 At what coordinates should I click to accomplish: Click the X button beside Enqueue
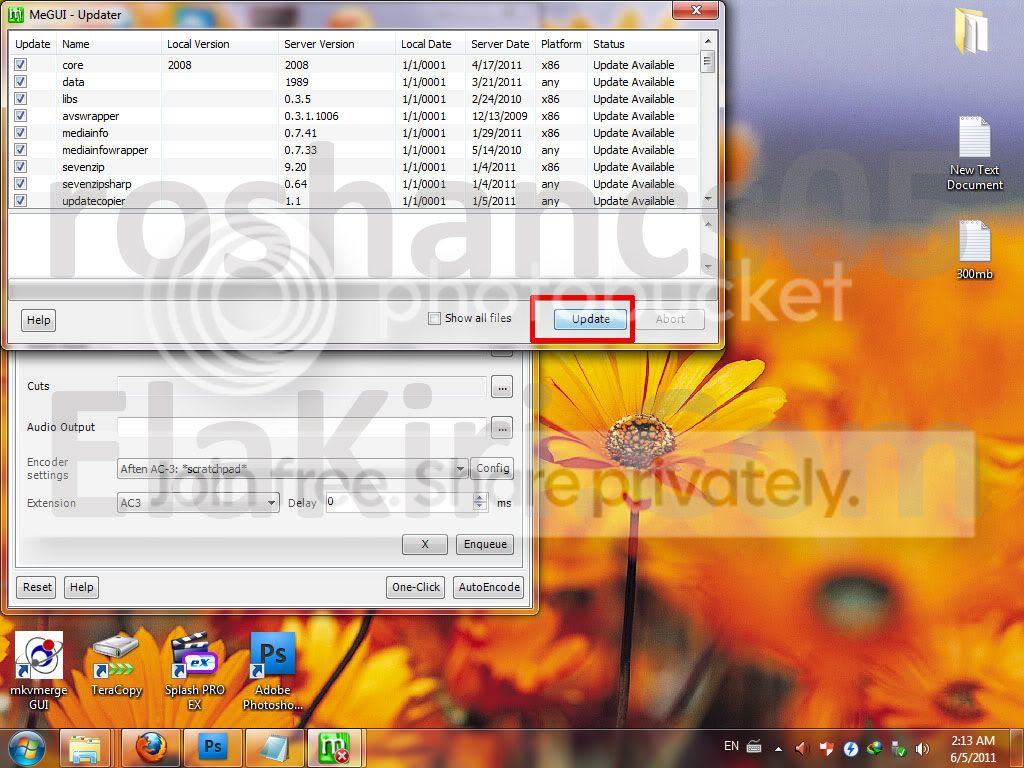coord(424,544)
